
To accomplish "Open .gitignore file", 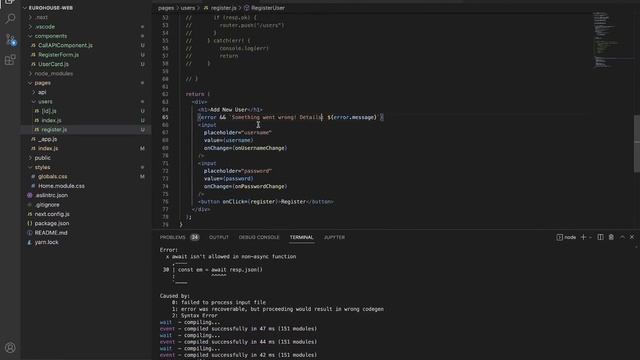I will (x=47, y=205).
